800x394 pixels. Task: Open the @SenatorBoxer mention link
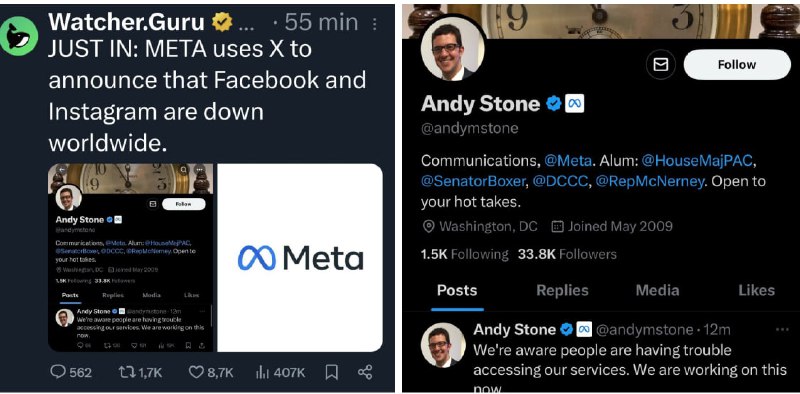coord(472,181)
